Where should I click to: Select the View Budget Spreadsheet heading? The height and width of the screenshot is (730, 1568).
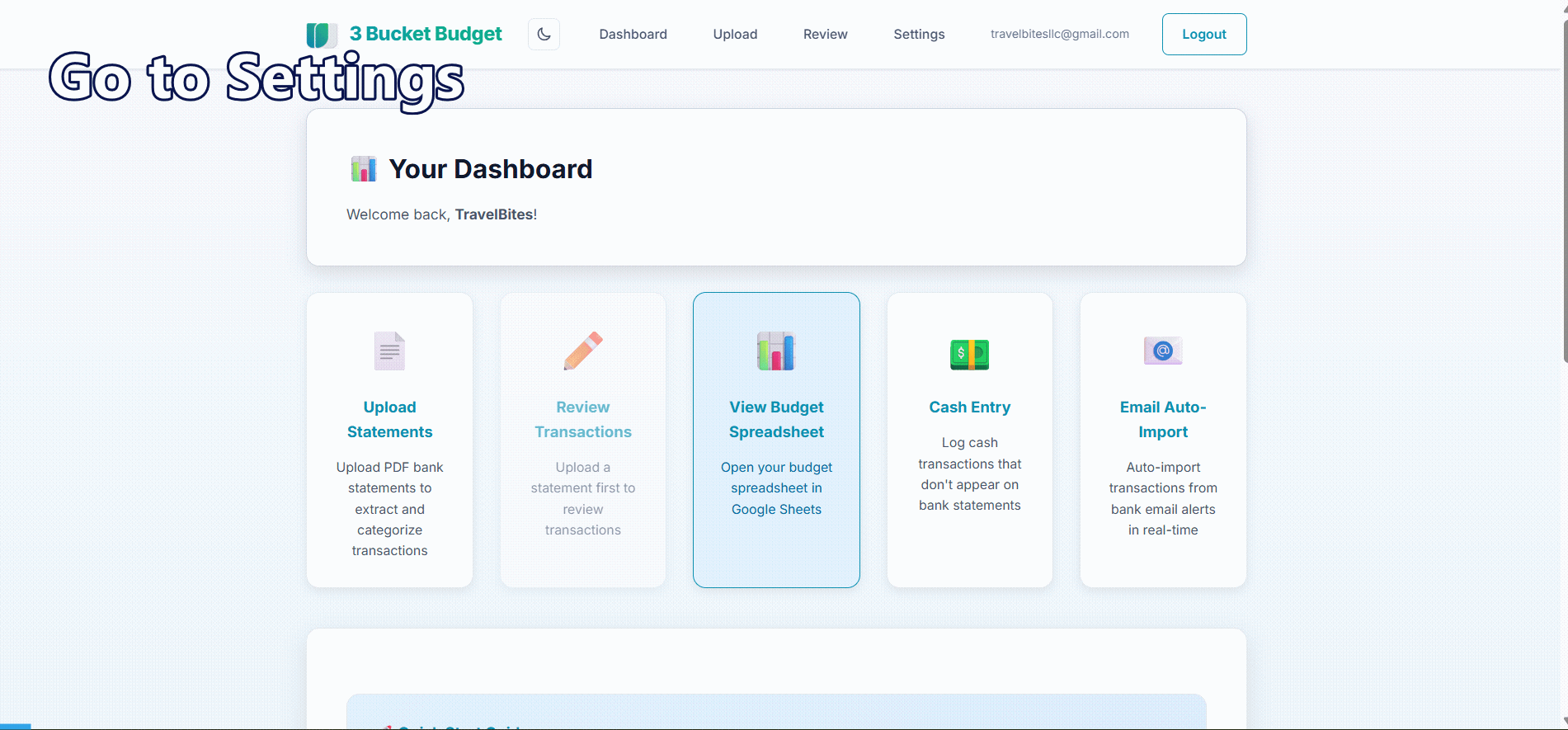click(776, 419)
